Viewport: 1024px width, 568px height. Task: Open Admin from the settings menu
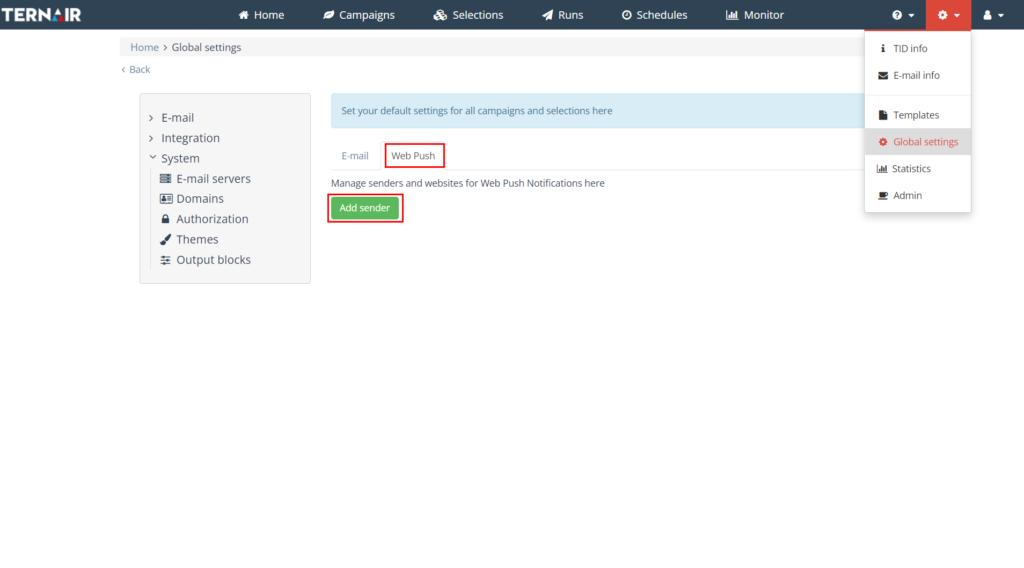pos(918,195)
